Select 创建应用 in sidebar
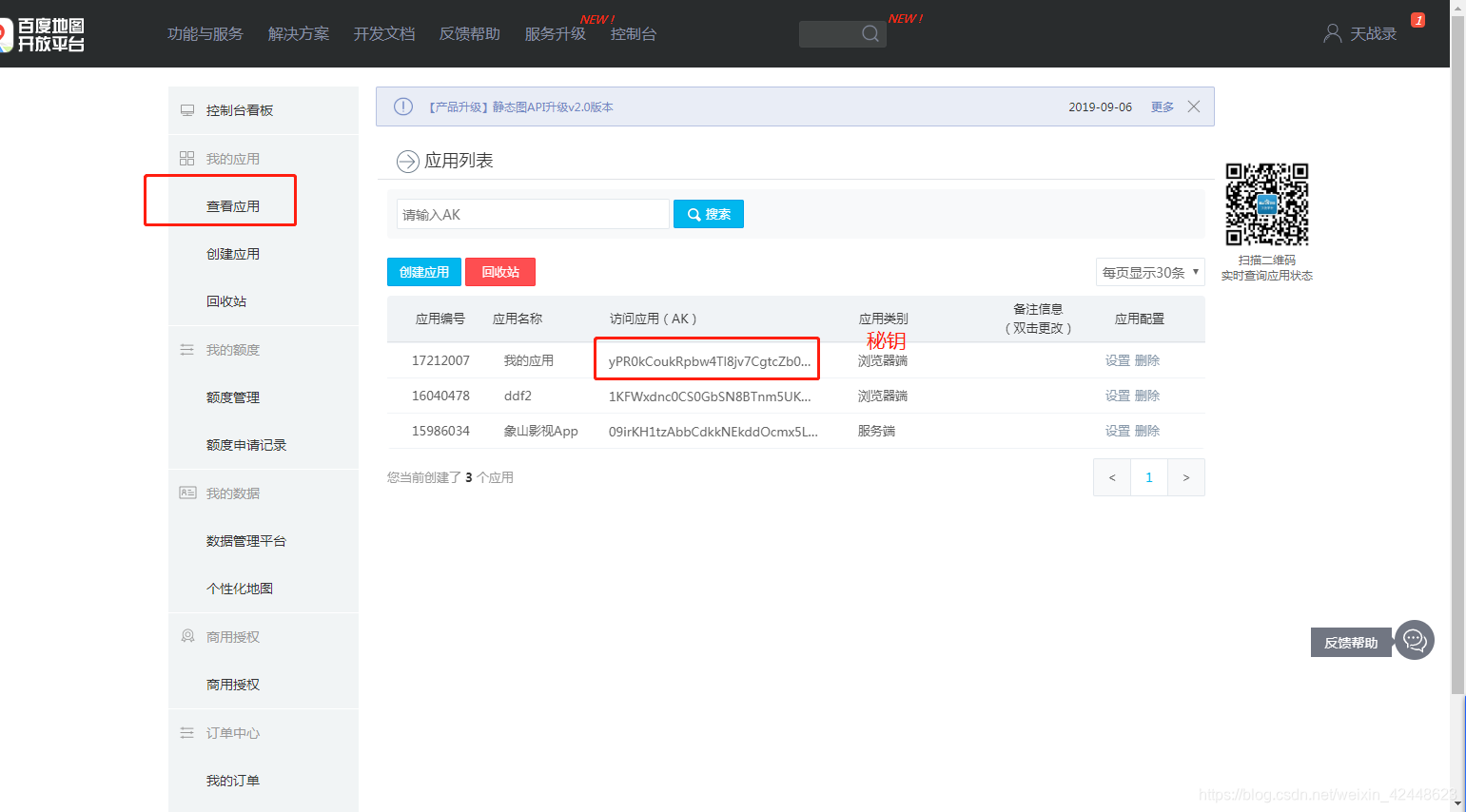This screenshot has height=812, width=1466. [233, 254]
